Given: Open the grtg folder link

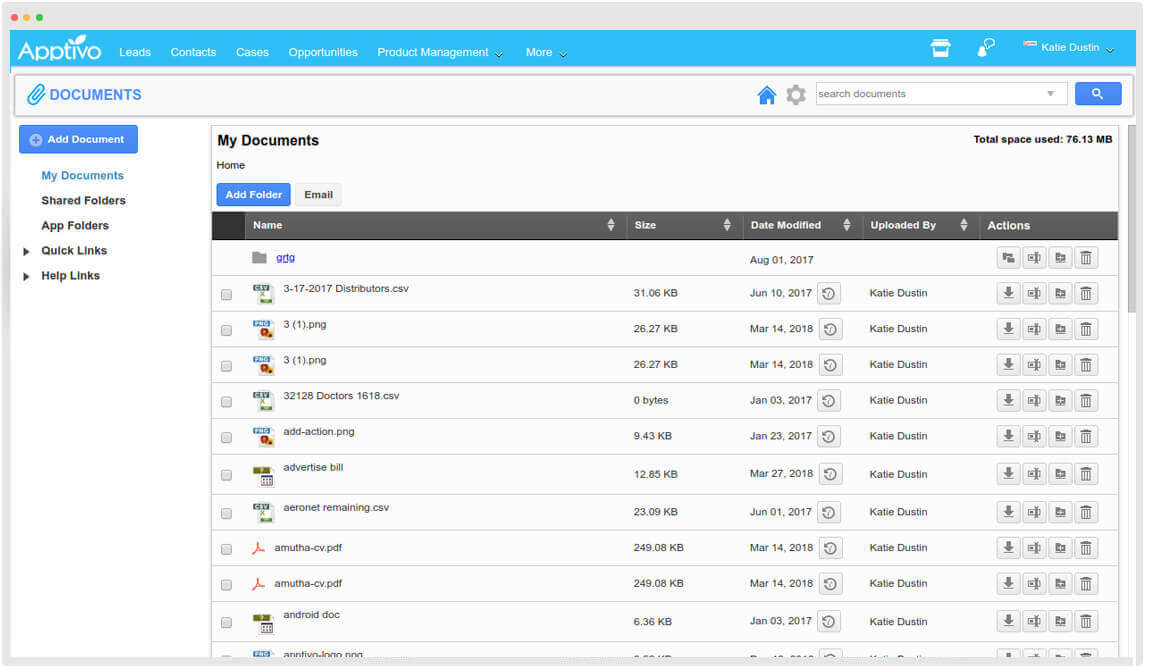Looking at the screenshot, I should tap(285, 258).
